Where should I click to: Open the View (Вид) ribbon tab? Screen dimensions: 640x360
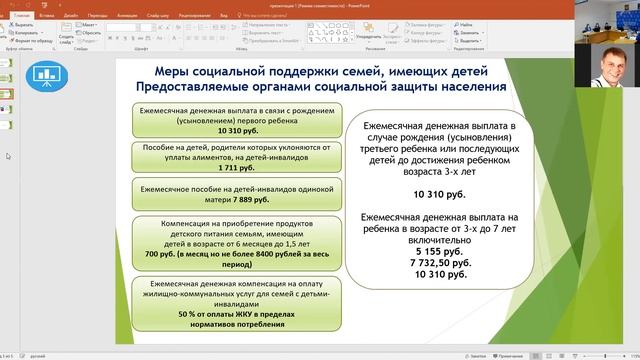pyautogui.click(x=224, y=16)
